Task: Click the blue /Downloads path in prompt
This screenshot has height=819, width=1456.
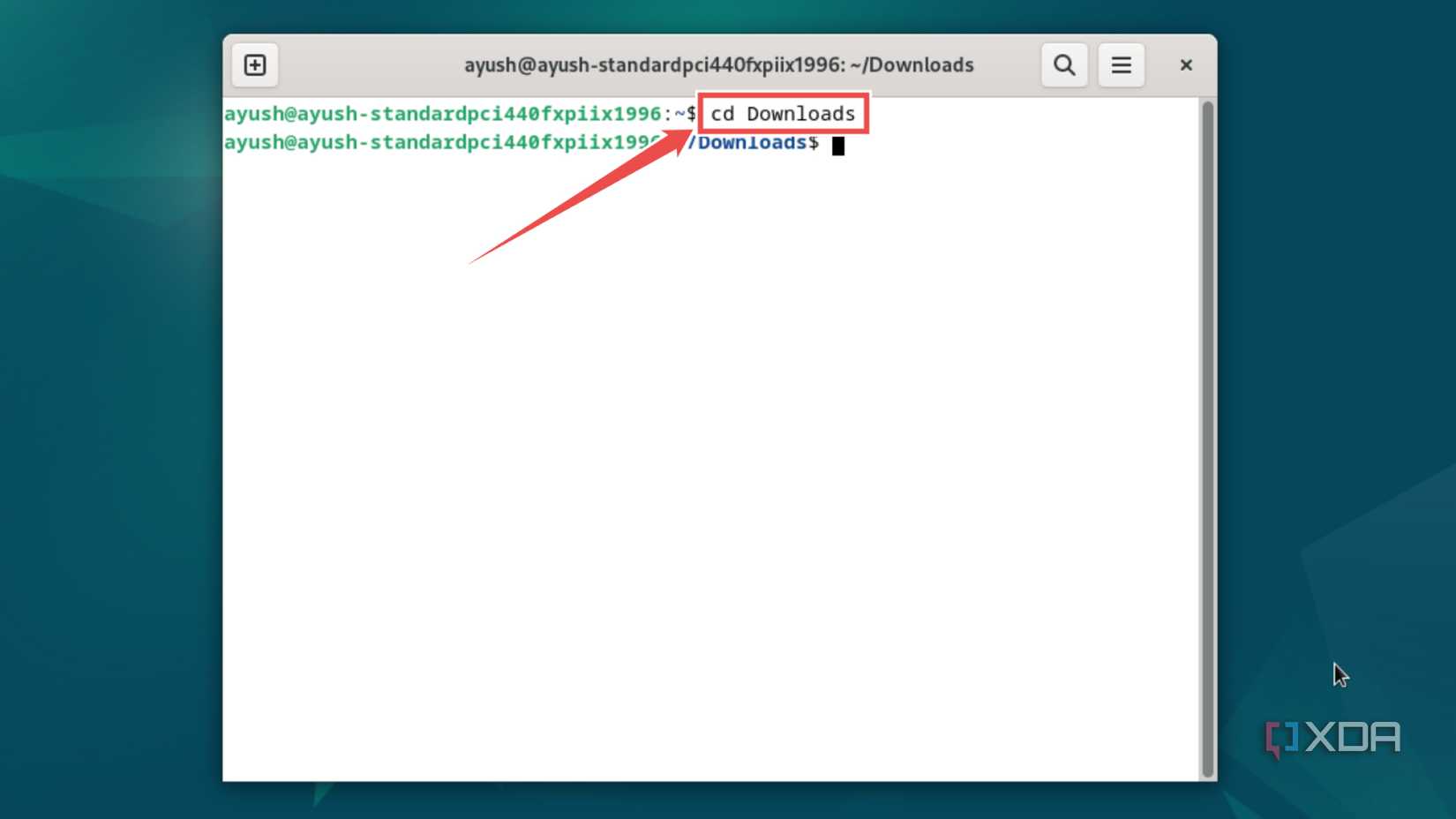Action: point(748,143)
